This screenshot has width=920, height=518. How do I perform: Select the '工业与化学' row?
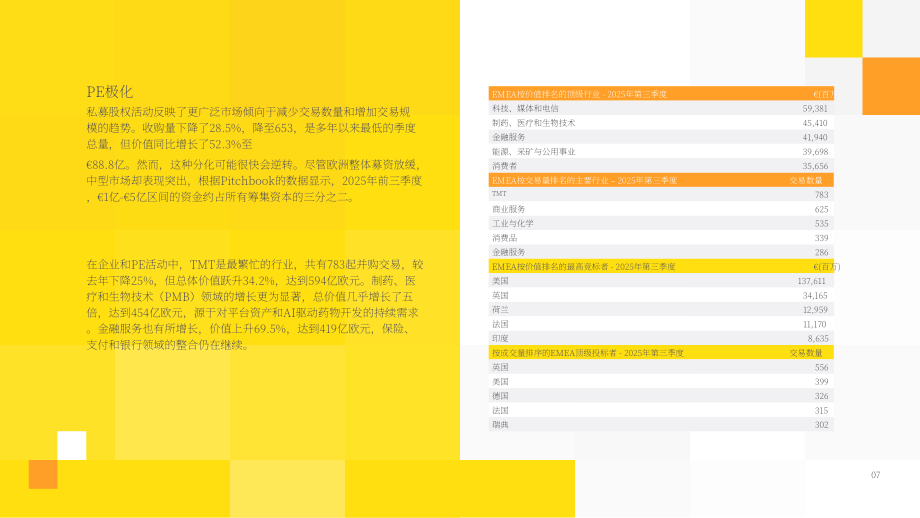tap(661, 224)
